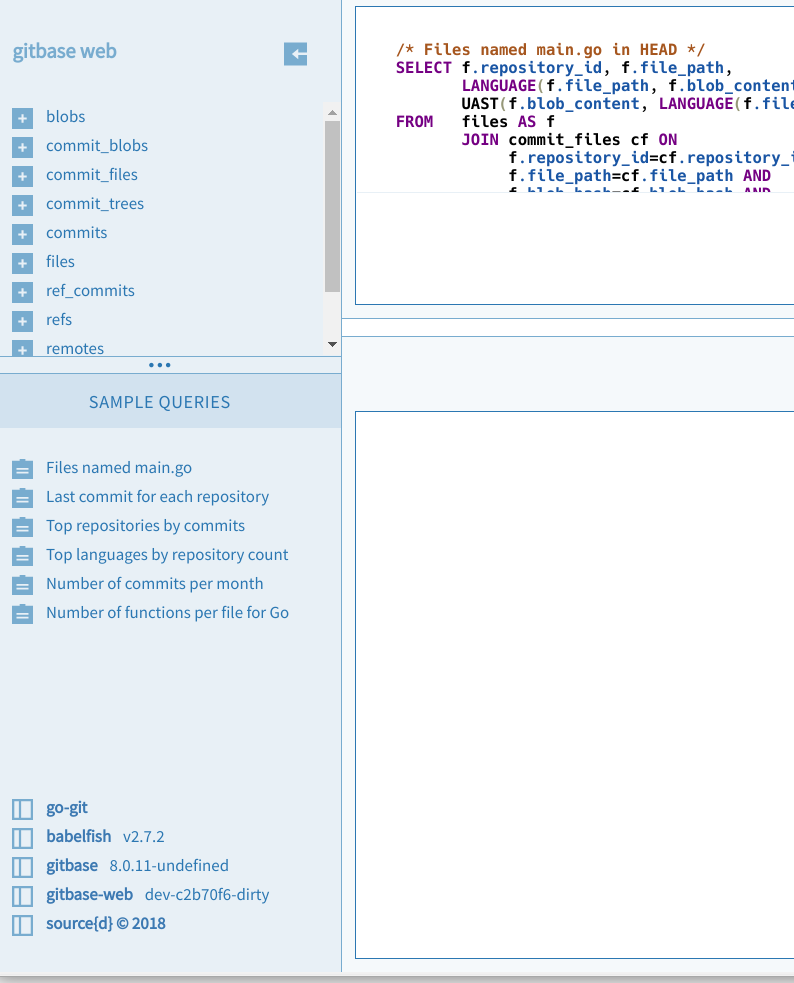Click the book icon next to babelfish

coord(23,838)
